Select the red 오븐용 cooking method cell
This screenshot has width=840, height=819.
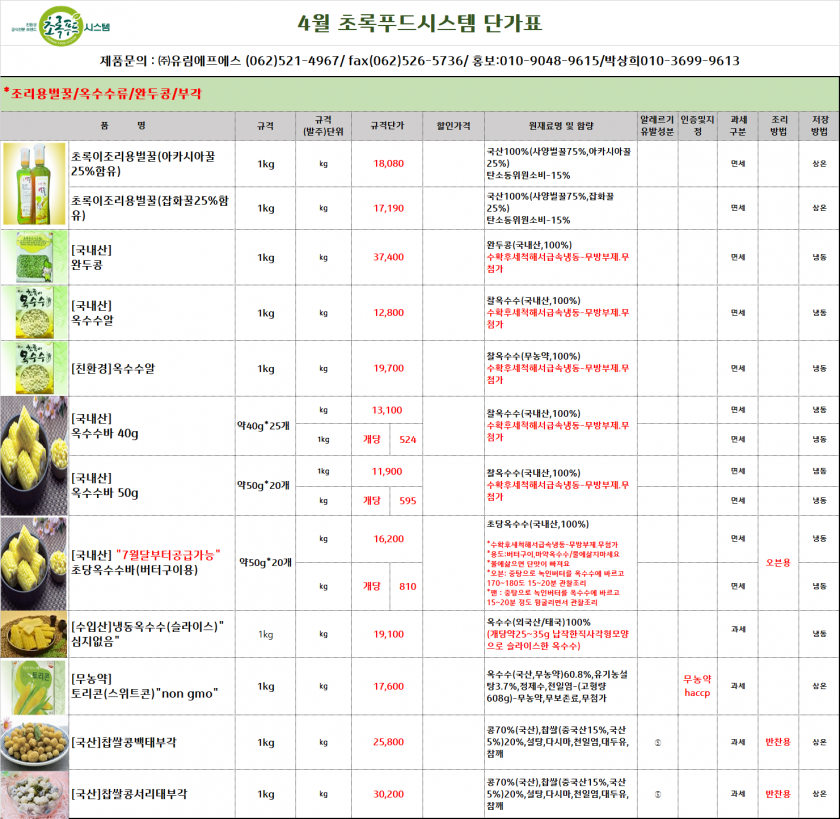[778, 562]
